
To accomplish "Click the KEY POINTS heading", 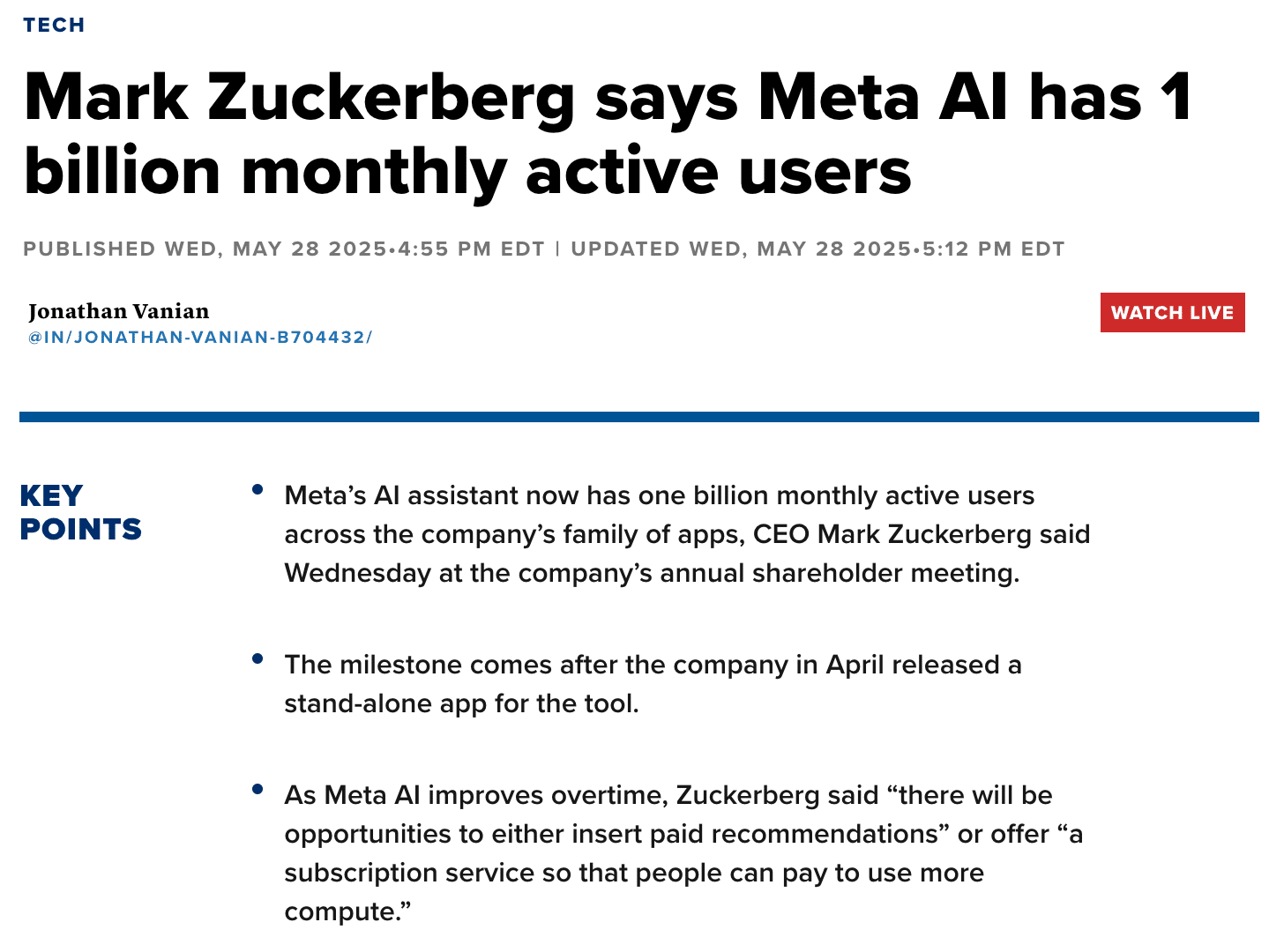I will [80, 512].
